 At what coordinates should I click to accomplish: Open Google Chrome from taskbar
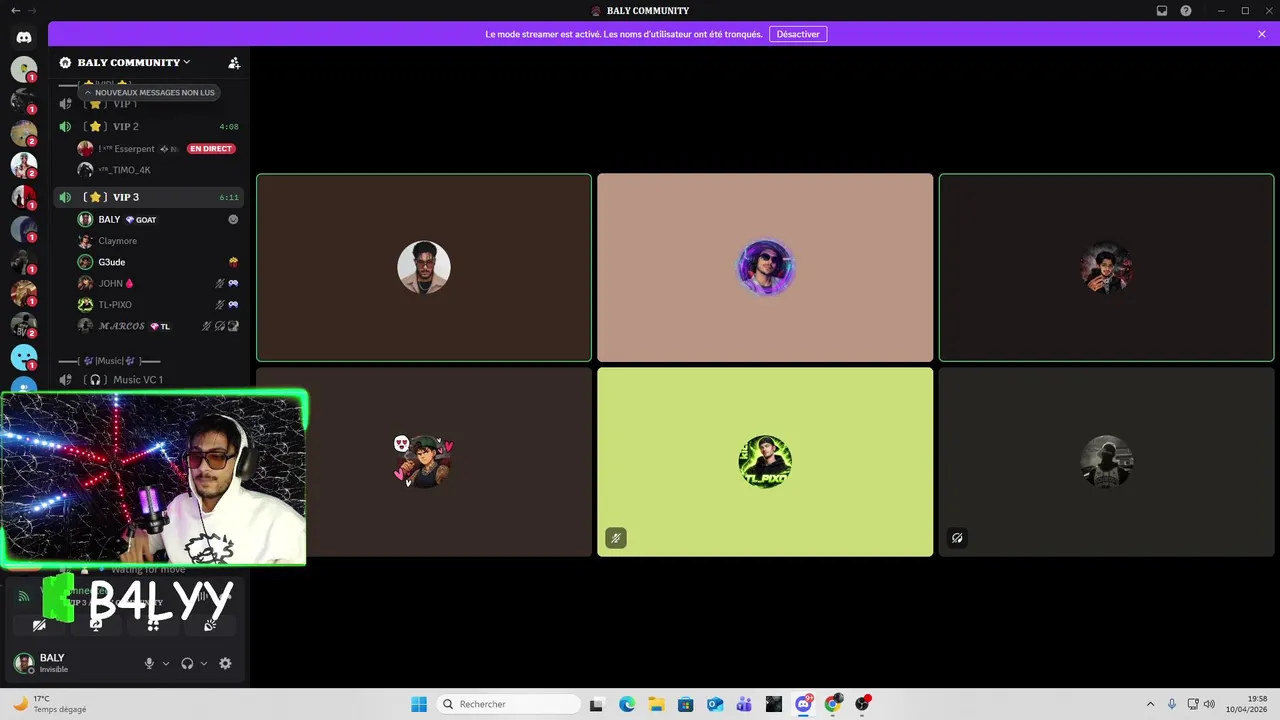click(833, 704)
